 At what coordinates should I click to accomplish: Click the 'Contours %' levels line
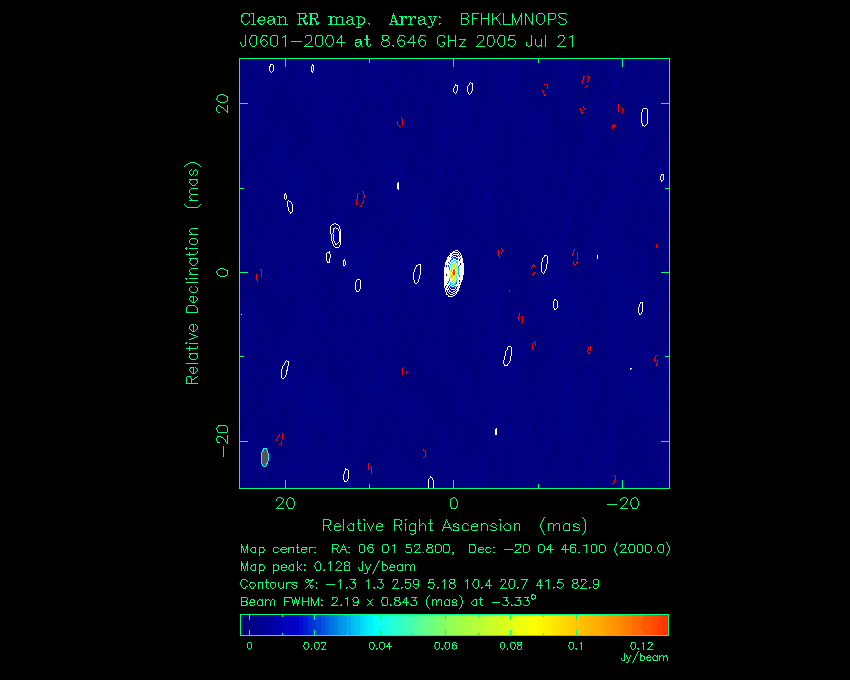click(x=420, y=584)
